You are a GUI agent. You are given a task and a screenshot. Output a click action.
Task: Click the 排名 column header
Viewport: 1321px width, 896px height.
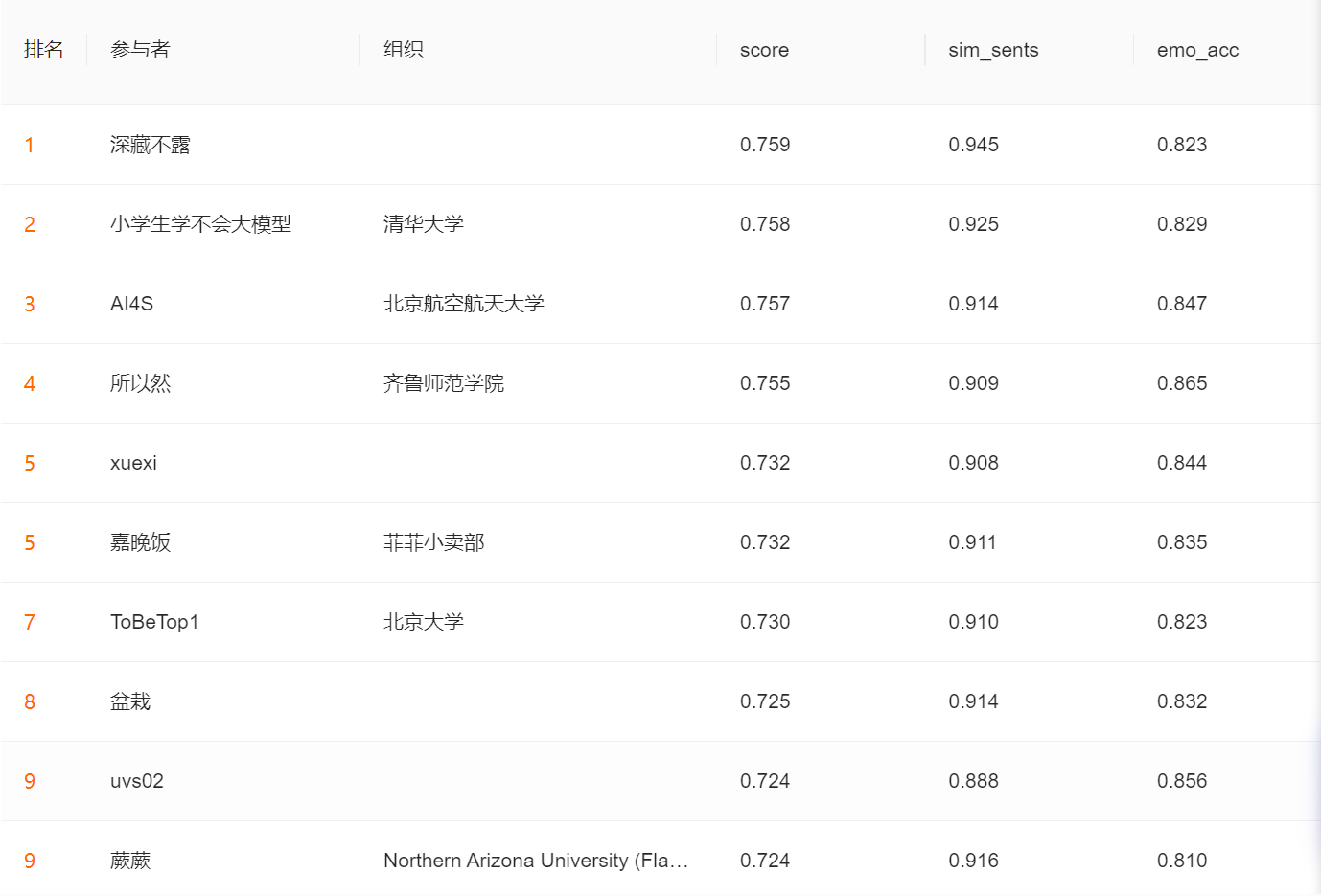(44, 50)
